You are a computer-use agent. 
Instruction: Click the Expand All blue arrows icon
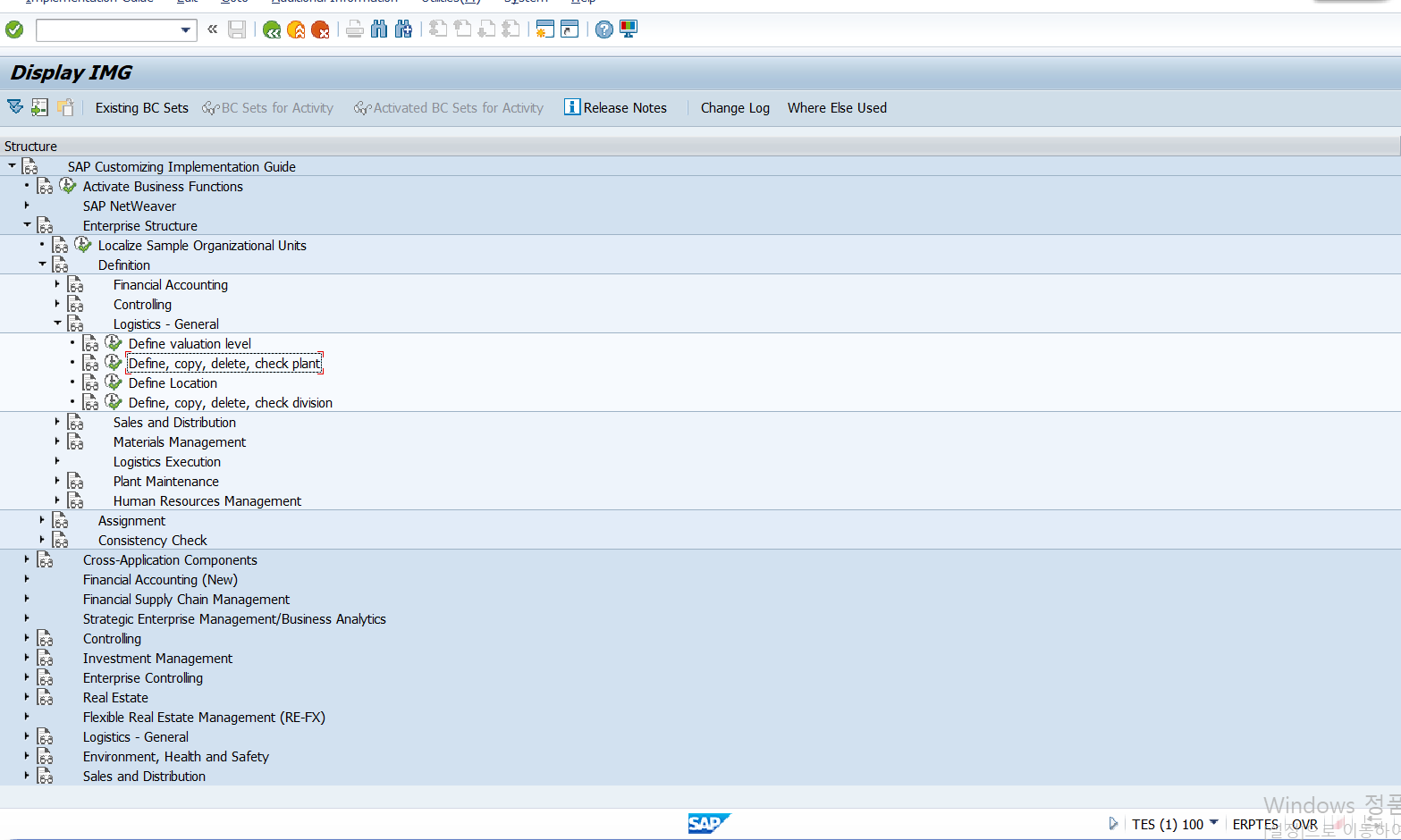point(15,107)
